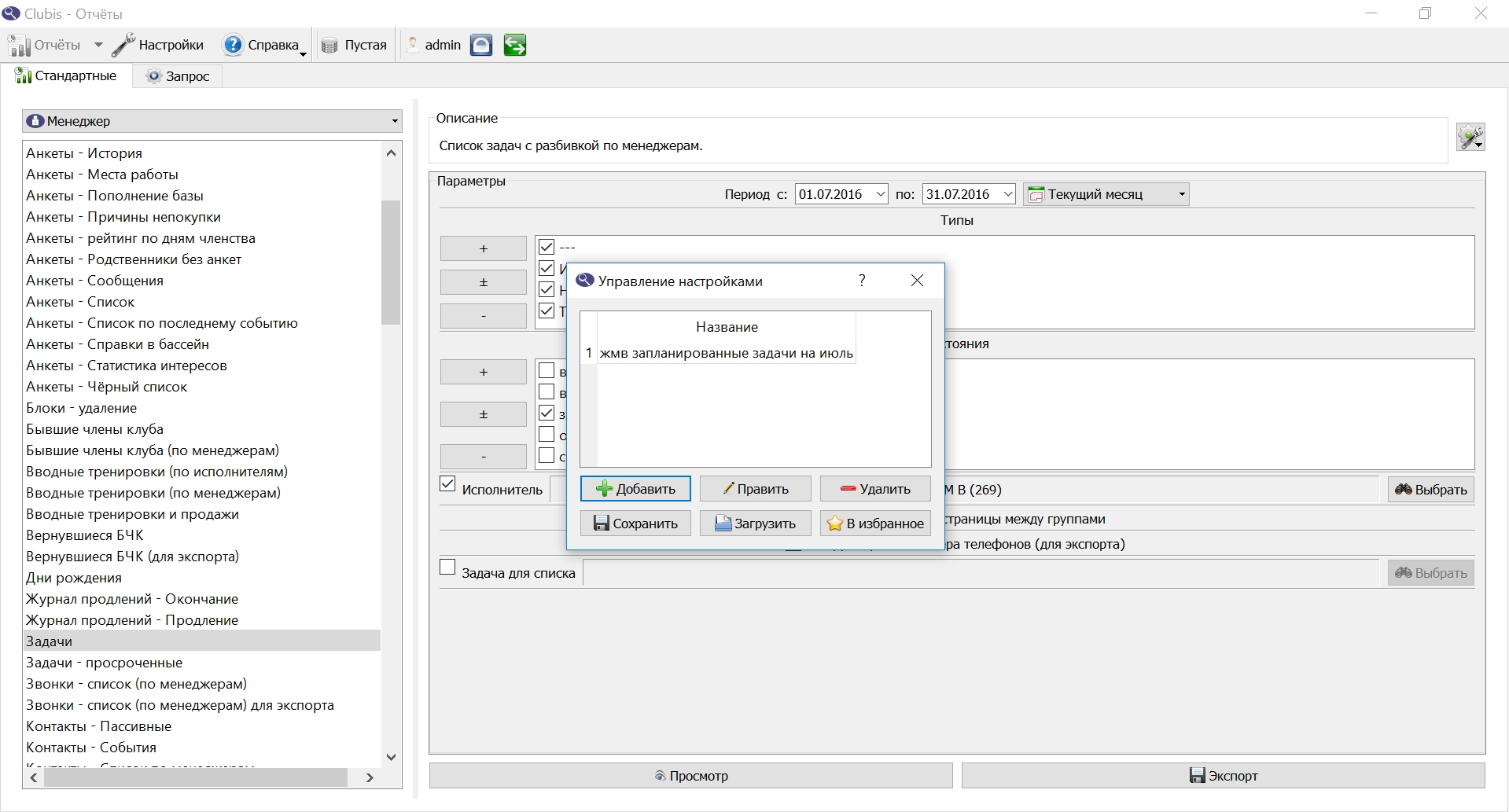Click the report list horizontal scrollbar
Viewport: 1509px width, 812px height.
(x=197, y=777)
